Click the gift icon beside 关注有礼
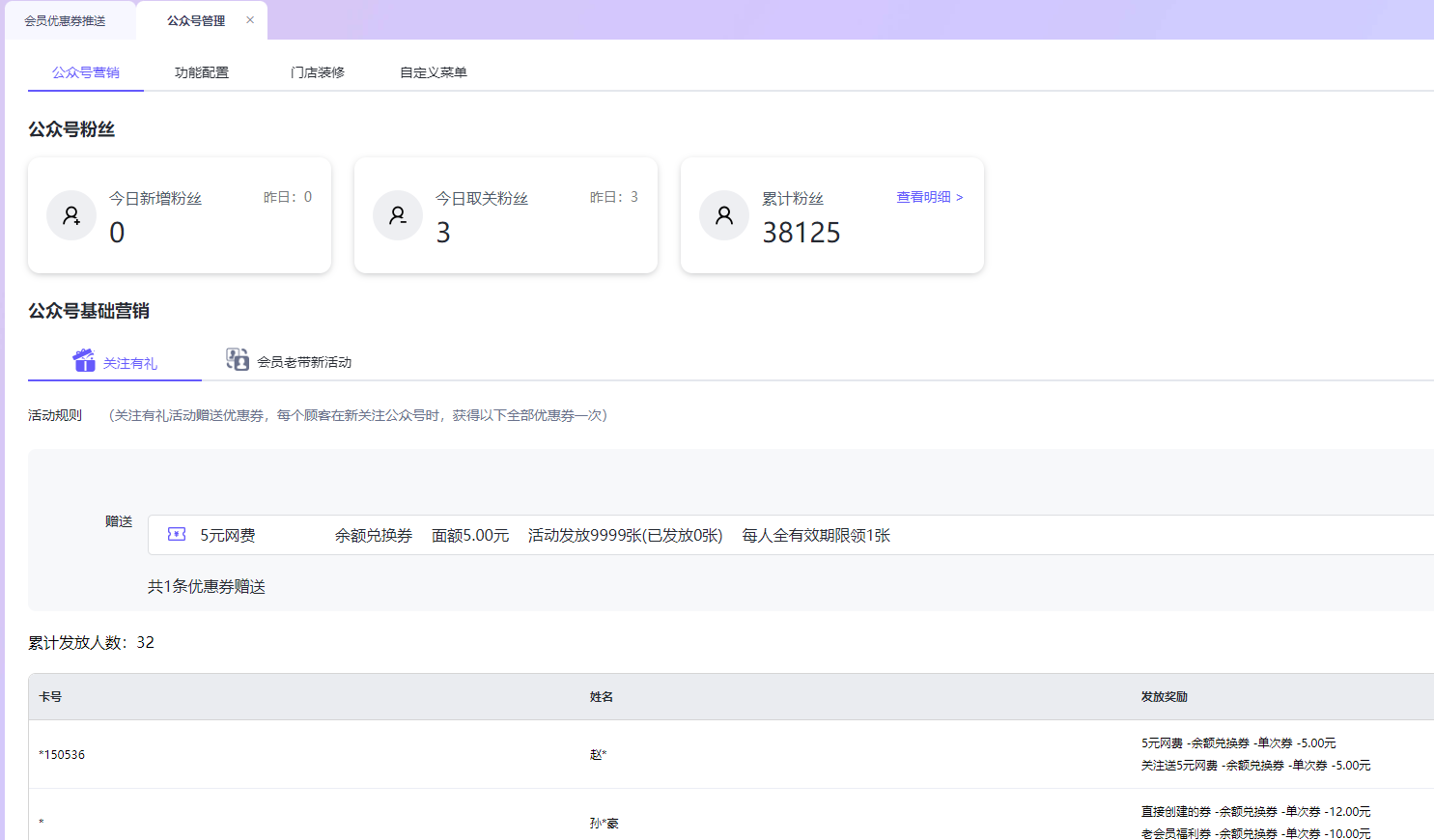 [84, 360]
